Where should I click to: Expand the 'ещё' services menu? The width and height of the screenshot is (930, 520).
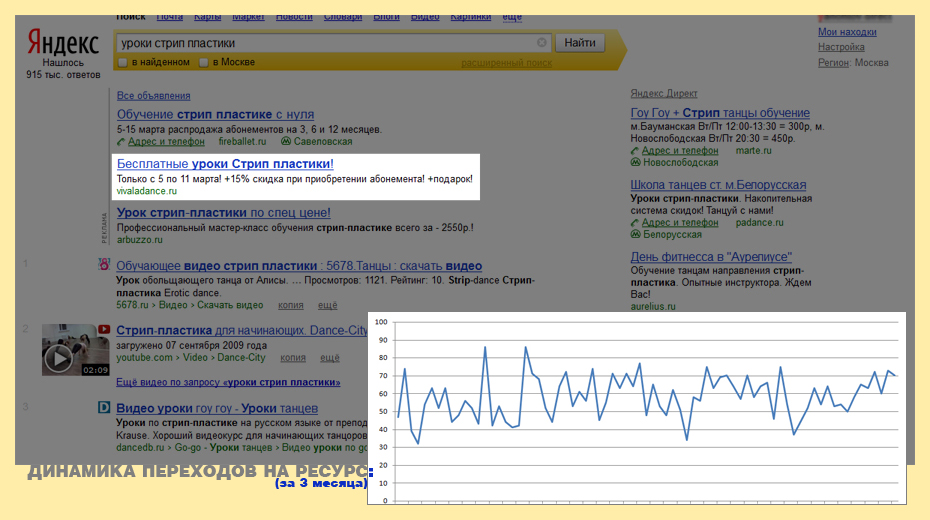512,17
